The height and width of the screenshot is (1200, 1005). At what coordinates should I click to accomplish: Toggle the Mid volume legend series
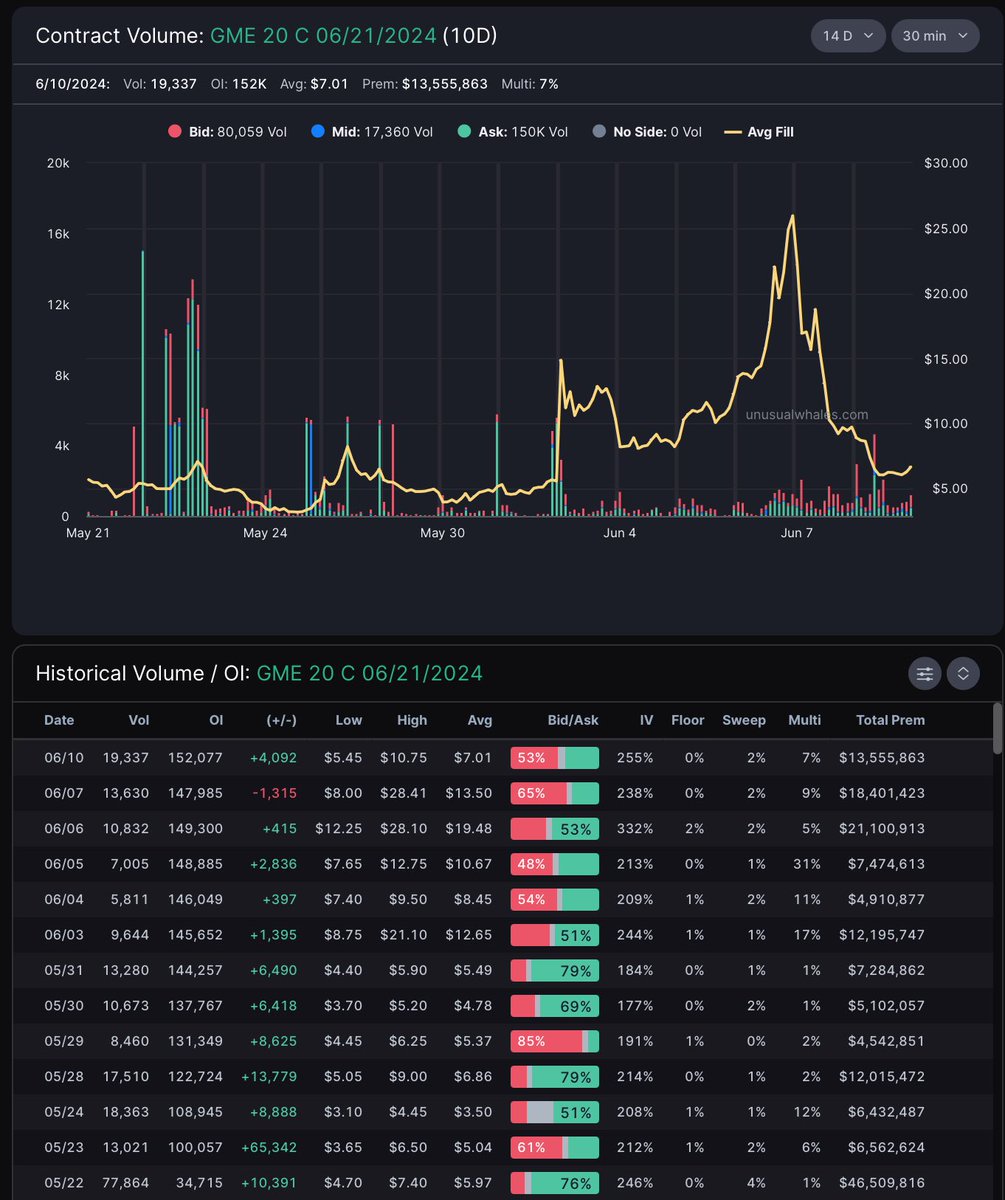371,132
